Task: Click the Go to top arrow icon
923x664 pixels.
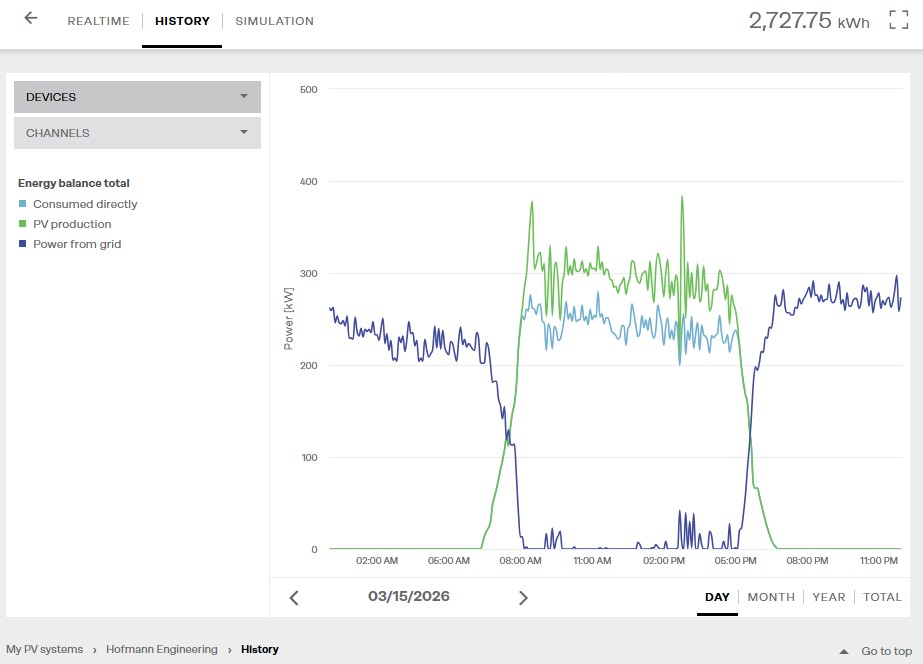Action: (x=844, y=651)
